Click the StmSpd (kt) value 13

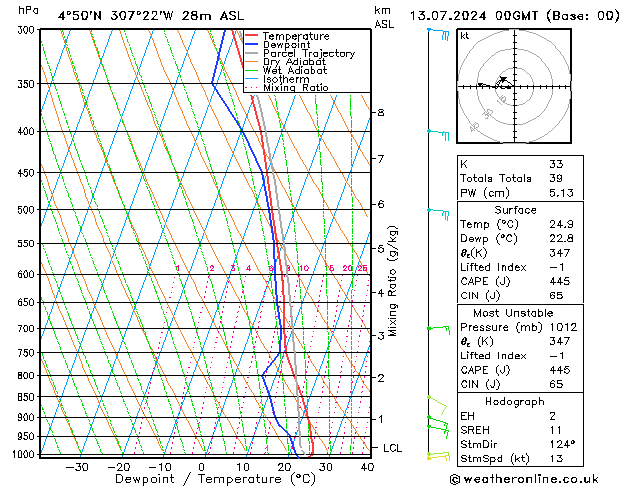pos(556,458)
